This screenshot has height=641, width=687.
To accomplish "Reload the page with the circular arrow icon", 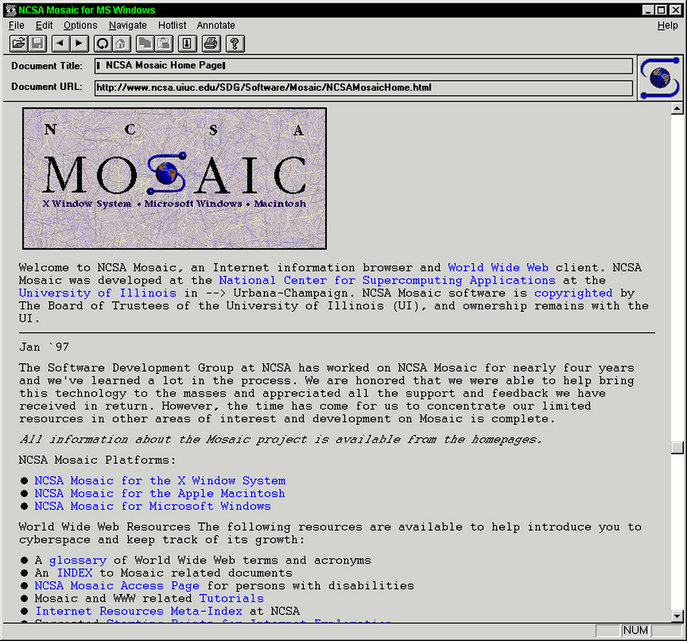I will [103, 43].
